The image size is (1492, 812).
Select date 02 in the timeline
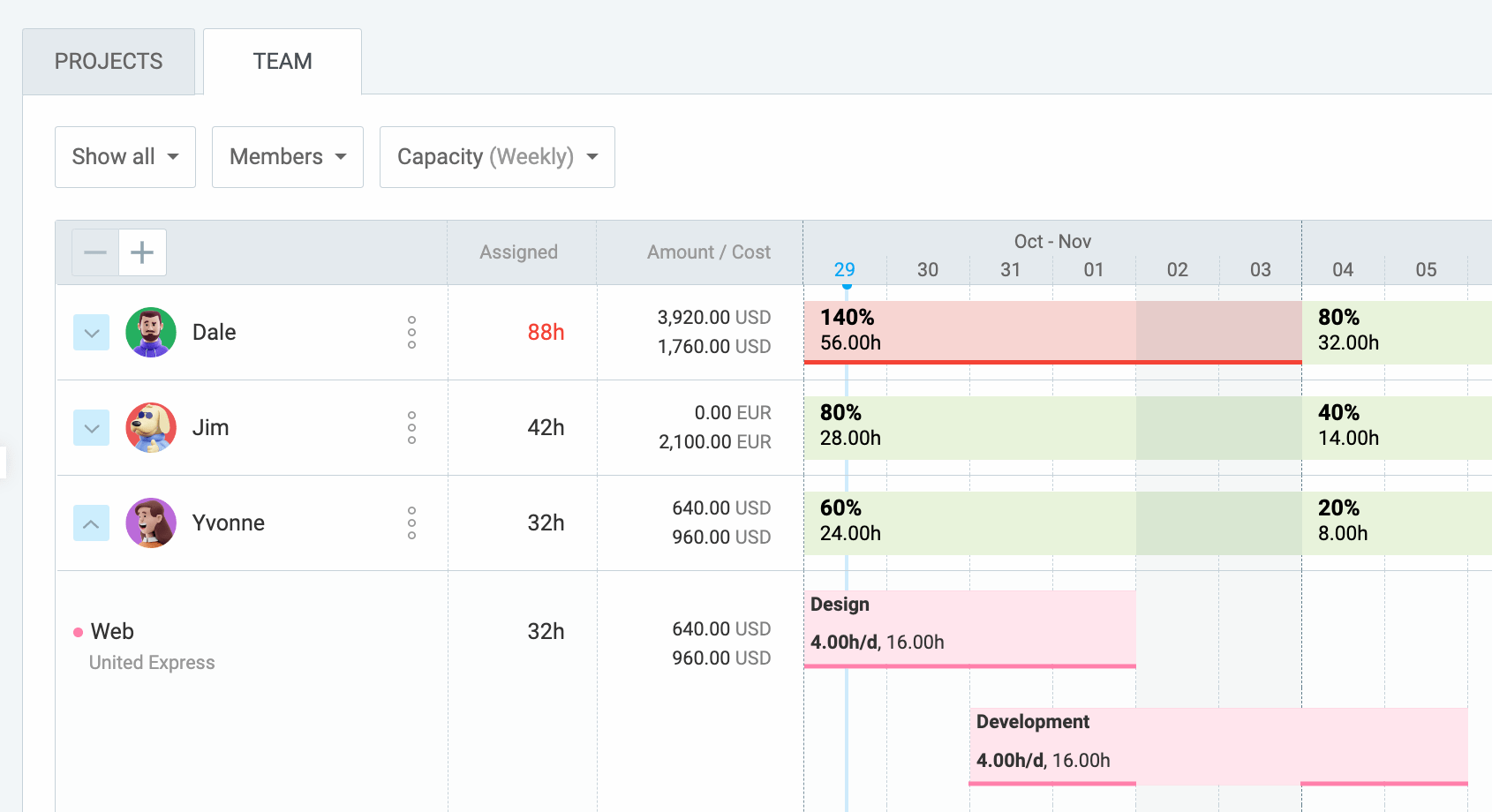[1178, 270]
